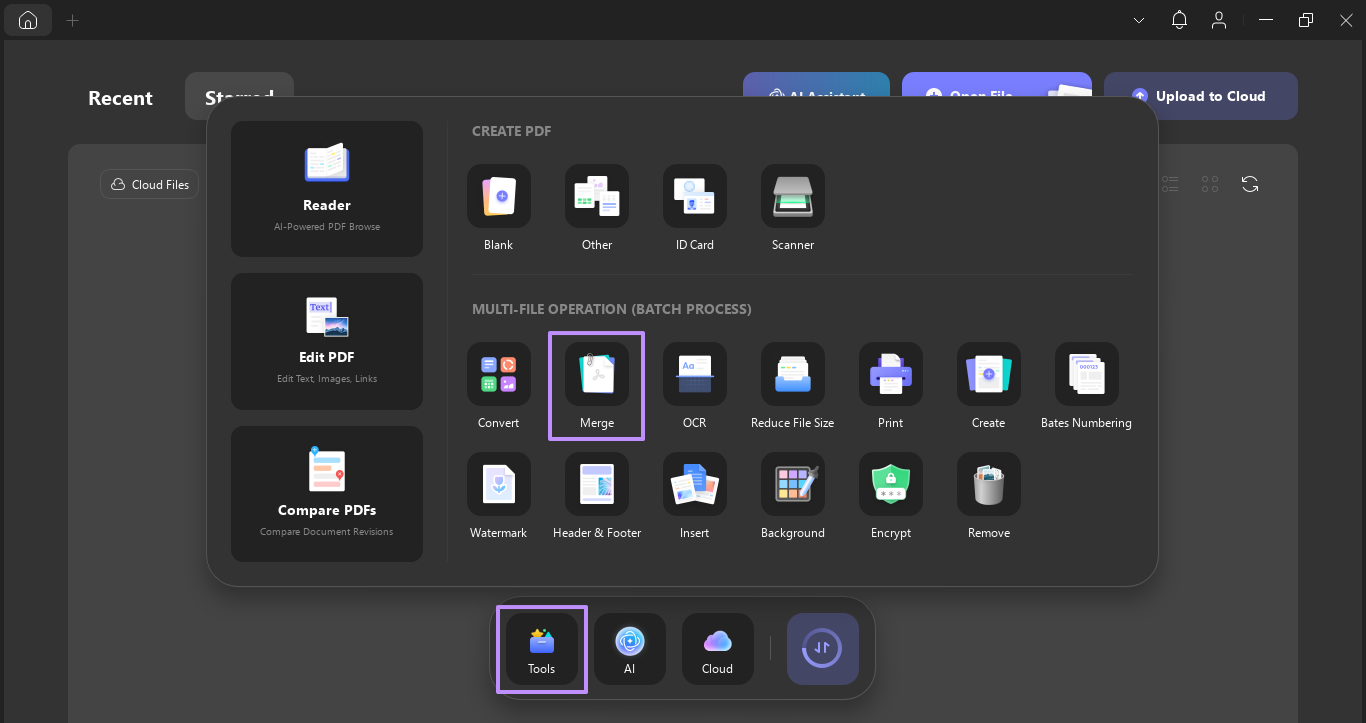Select the Merge tool
The image size is (1366, 723).
tap(596, 386)
